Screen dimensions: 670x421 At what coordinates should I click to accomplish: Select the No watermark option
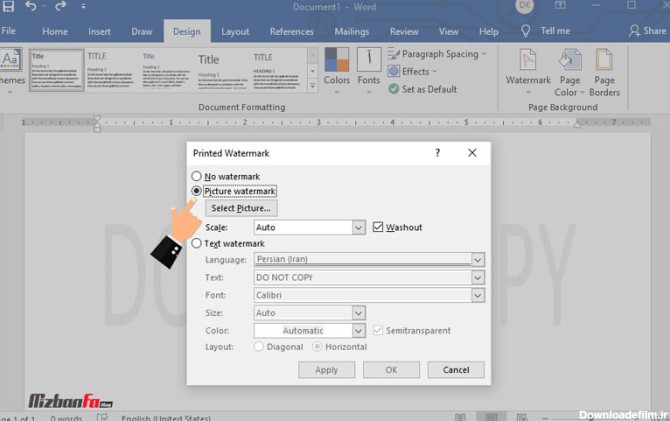197,177
